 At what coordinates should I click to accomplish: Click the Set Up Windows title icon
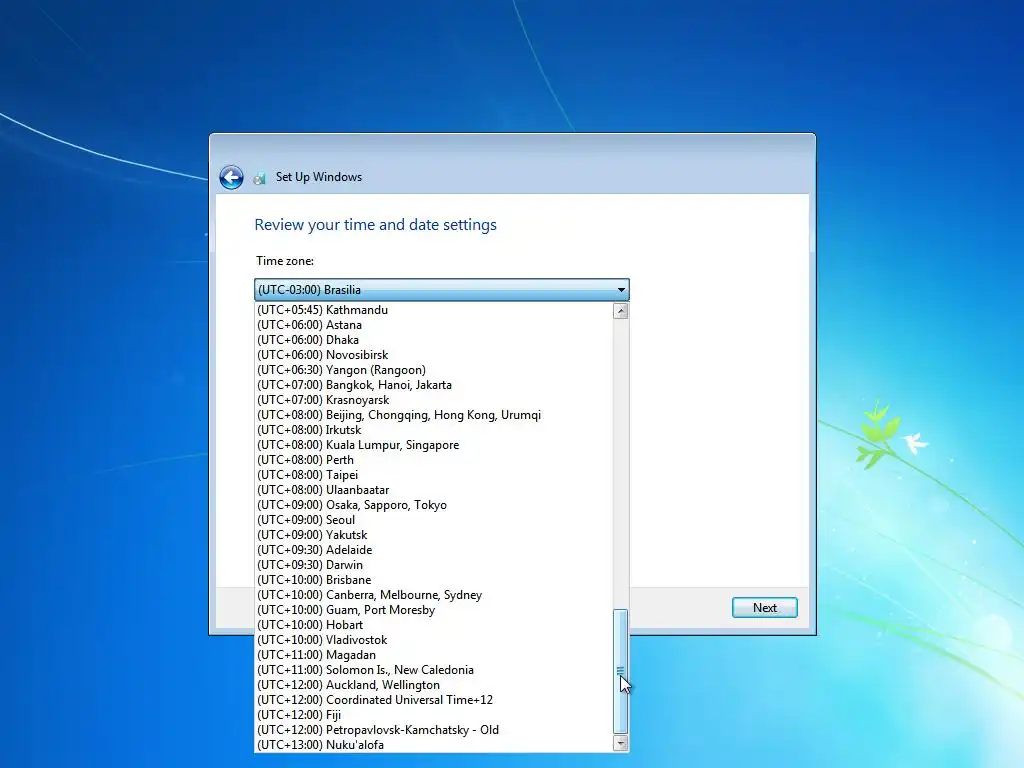pos(260,178)
